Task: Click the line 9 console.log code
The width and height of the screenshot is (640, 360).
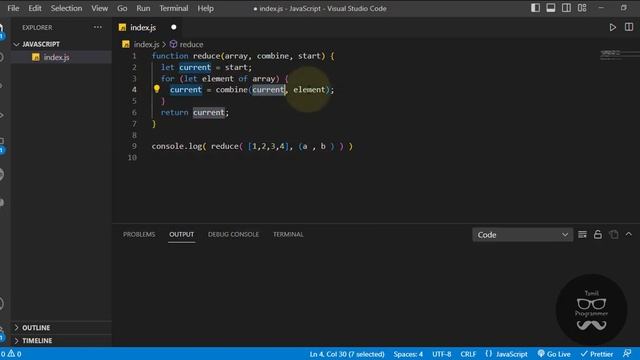Action: click(252, 146)
